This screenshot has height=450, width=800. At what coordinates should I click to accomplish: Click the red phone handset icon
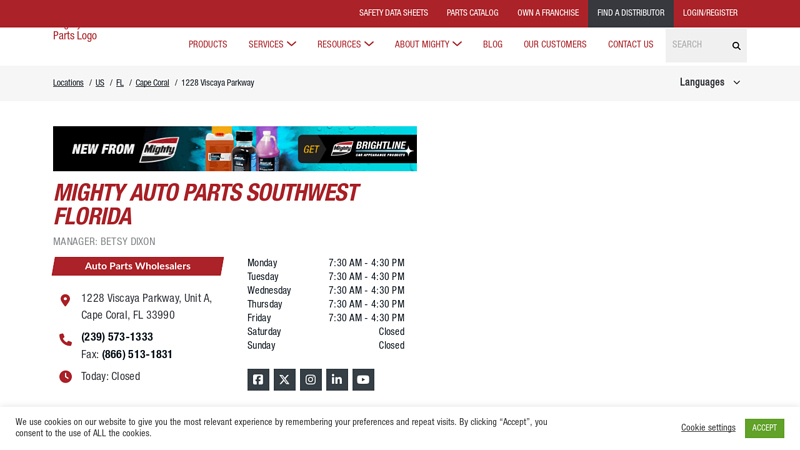65,339
